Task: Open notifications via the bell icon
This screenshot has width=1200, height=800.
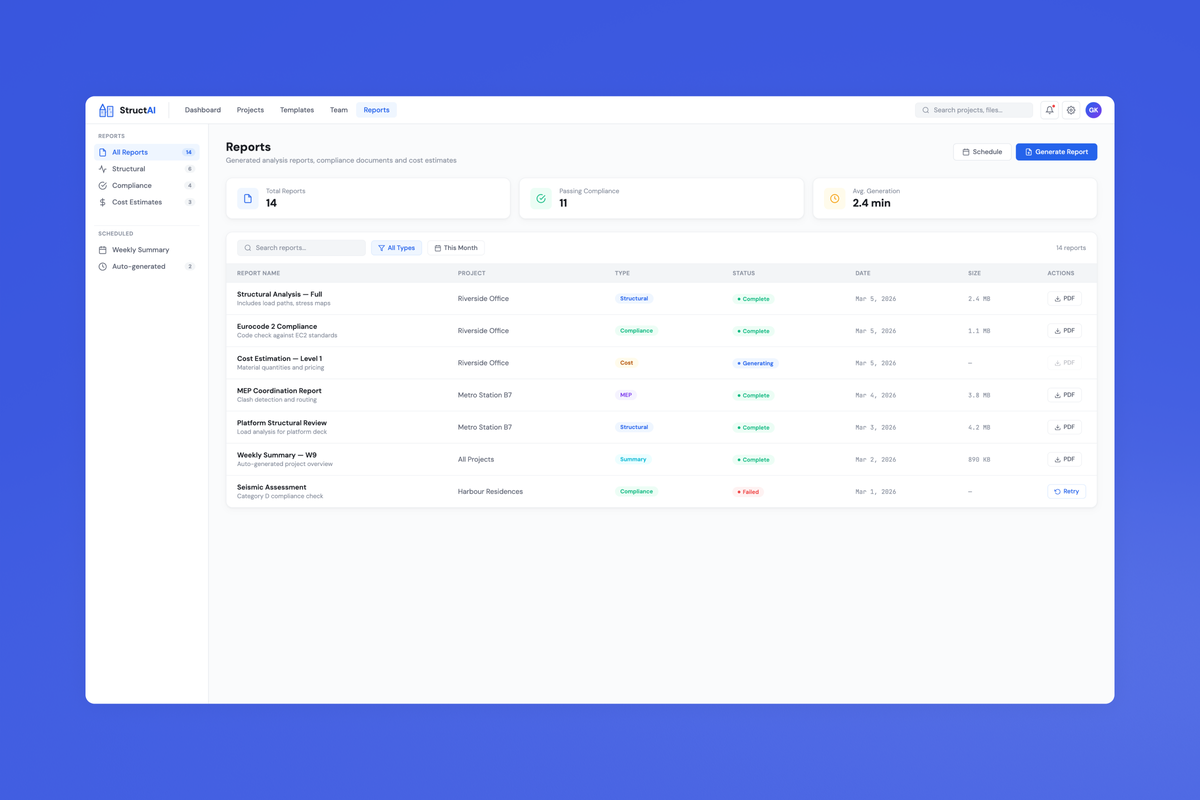Action: coord(1049,110)
